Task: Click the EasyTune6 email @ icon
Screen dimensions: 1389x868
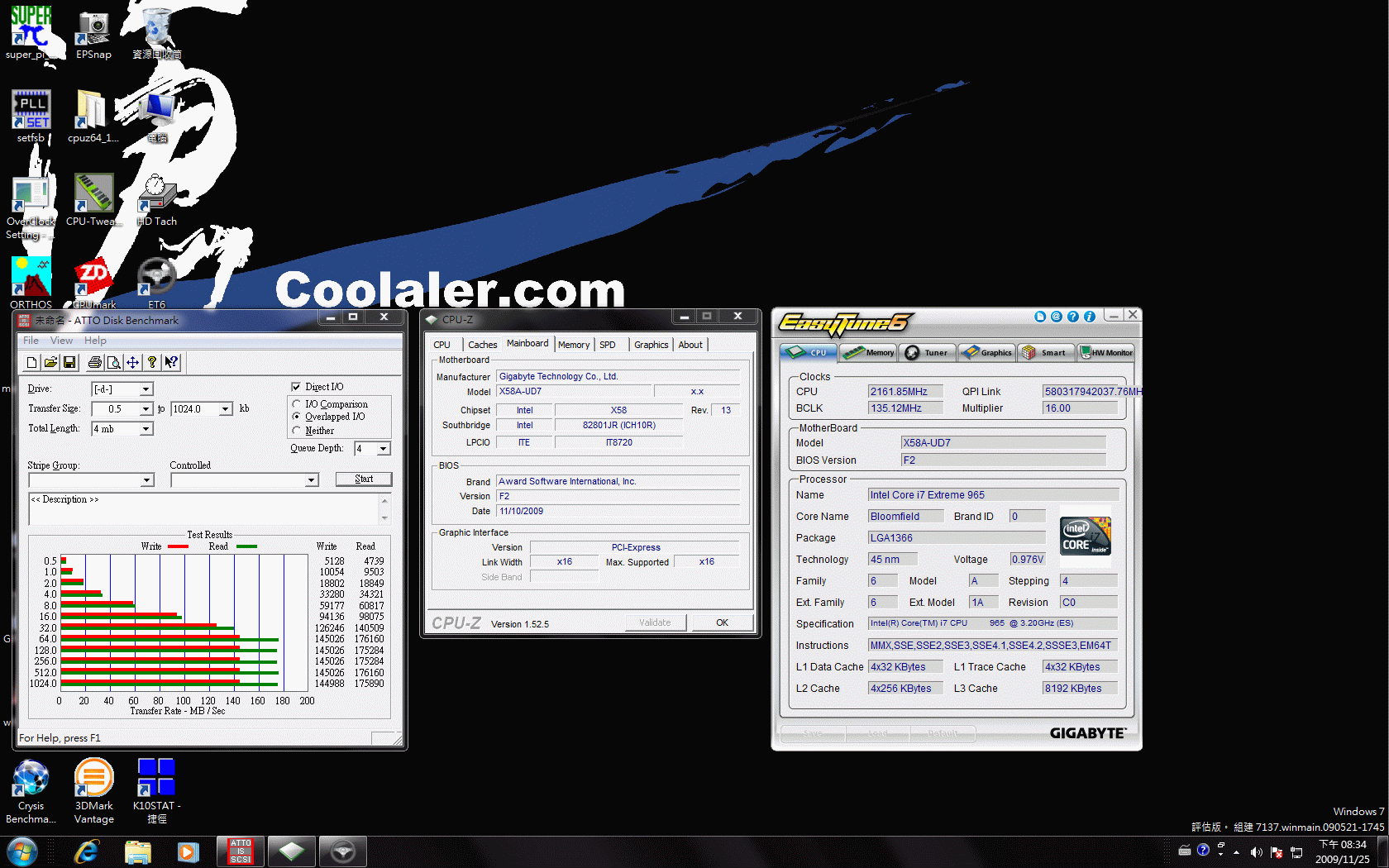Action: (x=1057, y=317)
